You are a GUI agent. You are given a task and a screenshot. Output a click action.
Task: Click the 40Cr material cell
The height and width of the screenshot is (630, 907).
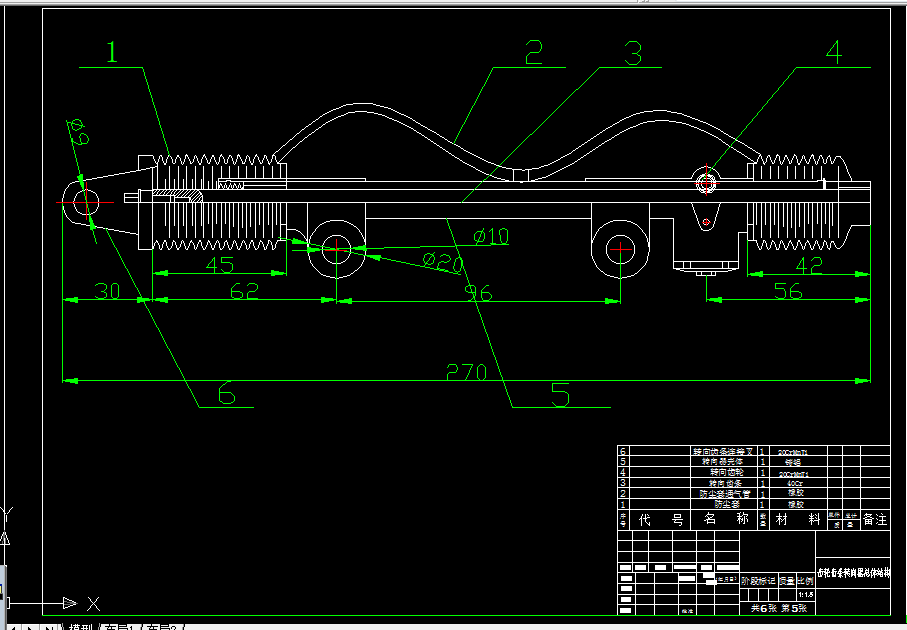[795, 483]
